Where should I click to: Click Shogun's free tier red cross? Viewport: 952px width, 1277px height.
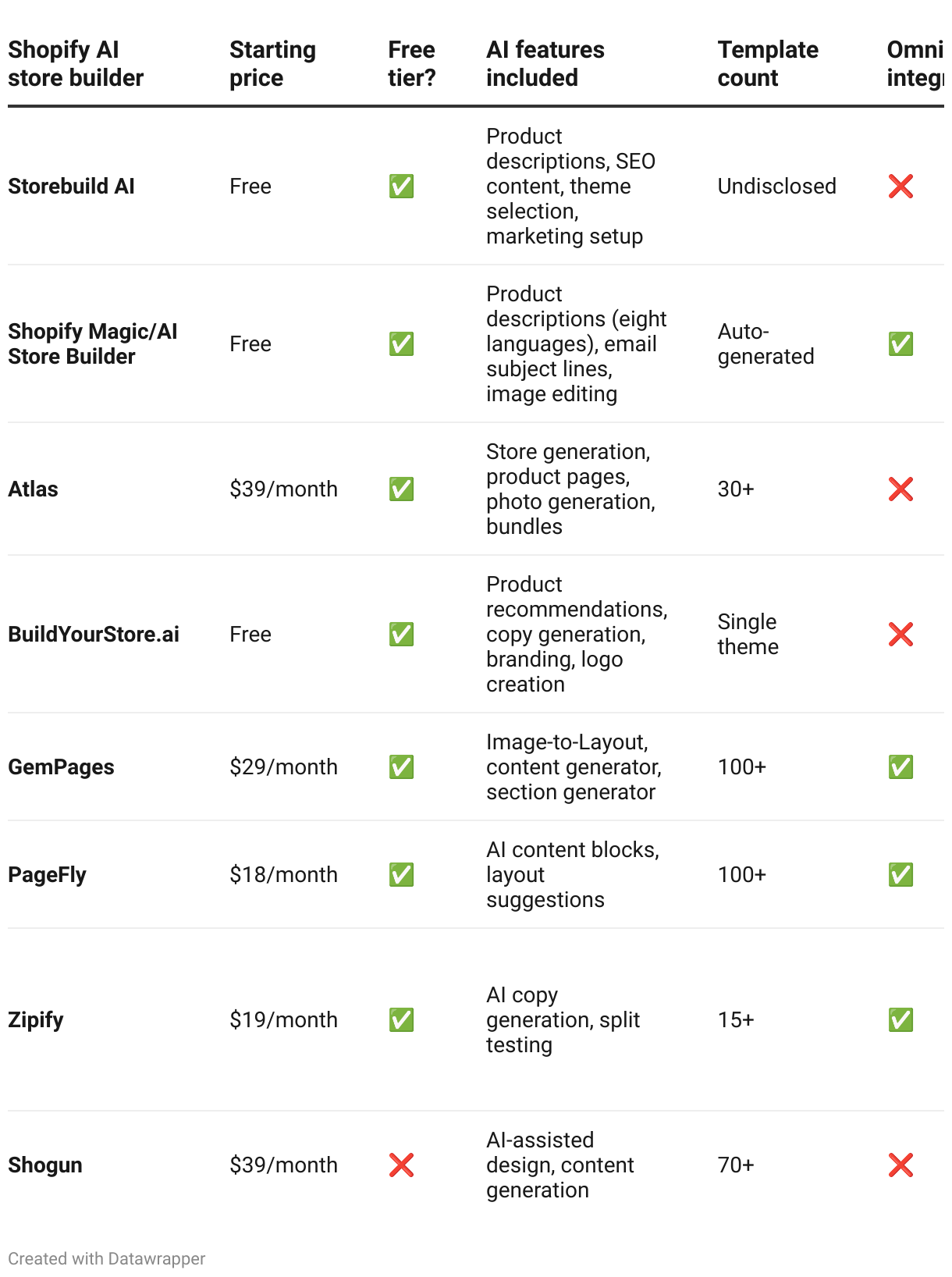point(401,1165)
